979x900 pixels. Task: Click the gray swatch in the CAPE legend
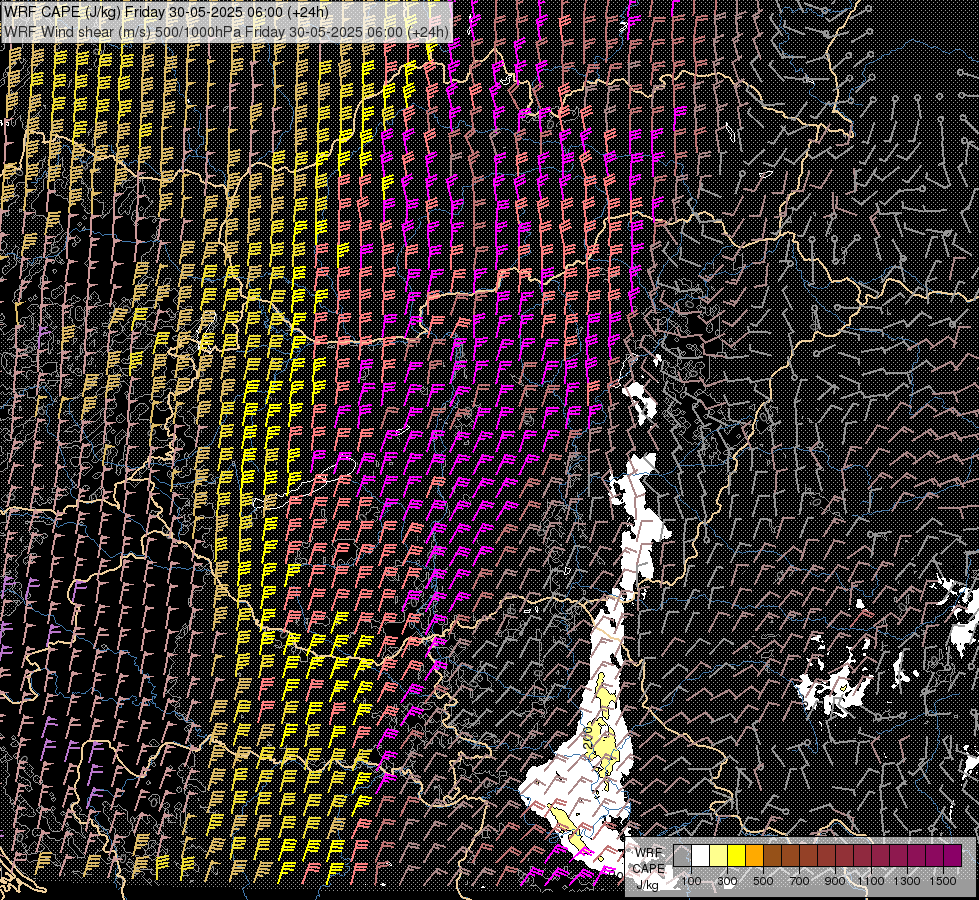(x=682, y=856)
